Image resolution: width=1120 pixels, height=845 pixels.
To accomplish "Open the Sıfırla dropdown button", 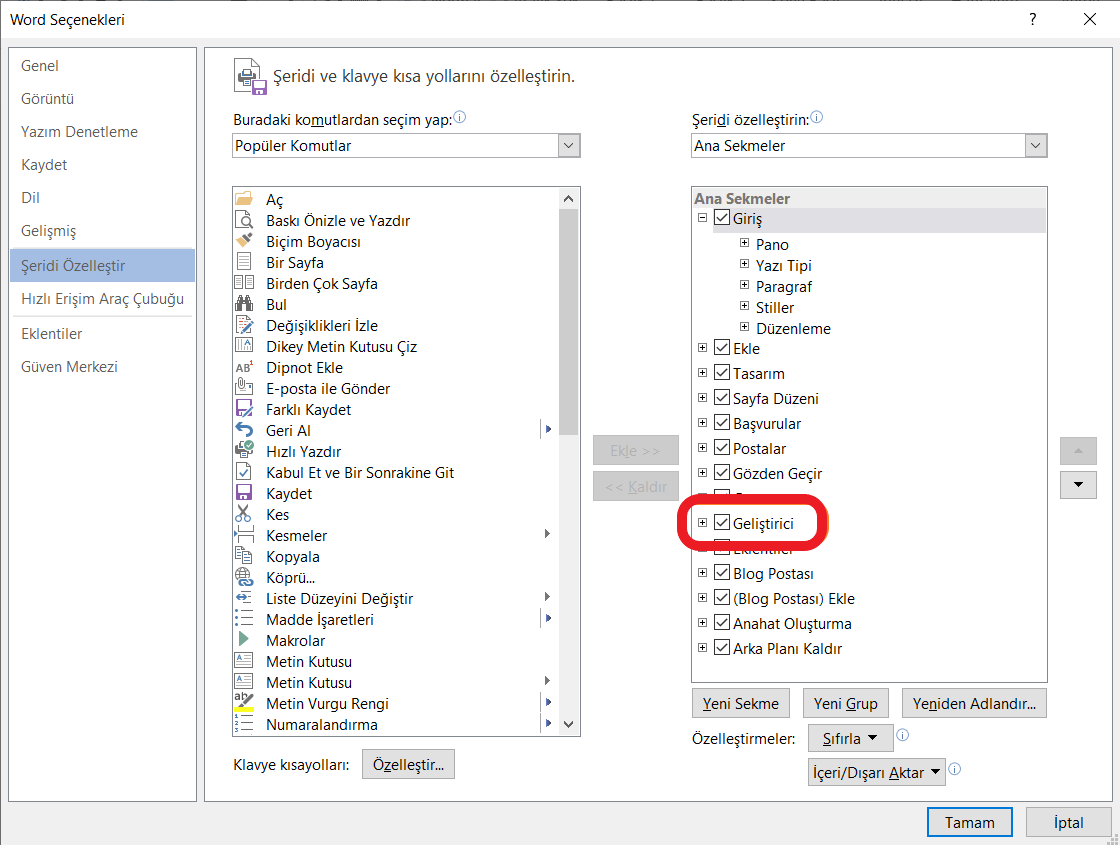I will point(850,738).
